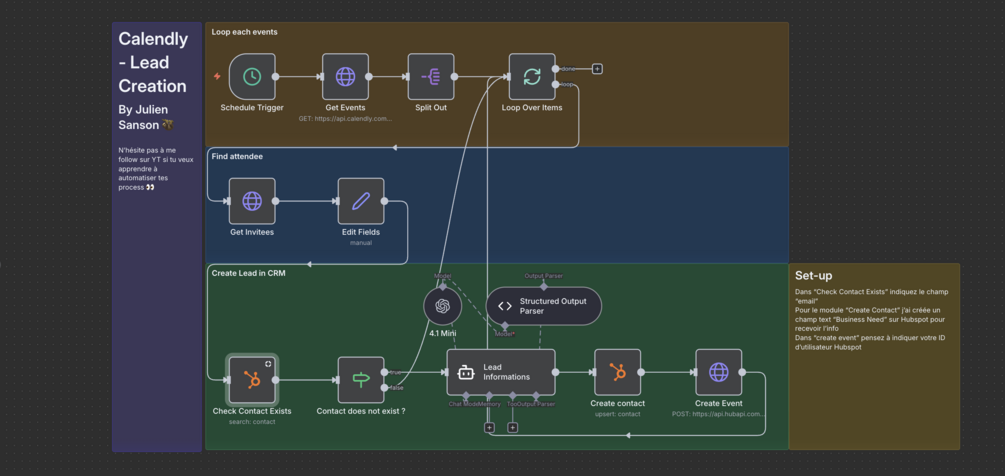Open the Contact does not exist If node
Screen dimensions: 1005x476
pos(361,380)
